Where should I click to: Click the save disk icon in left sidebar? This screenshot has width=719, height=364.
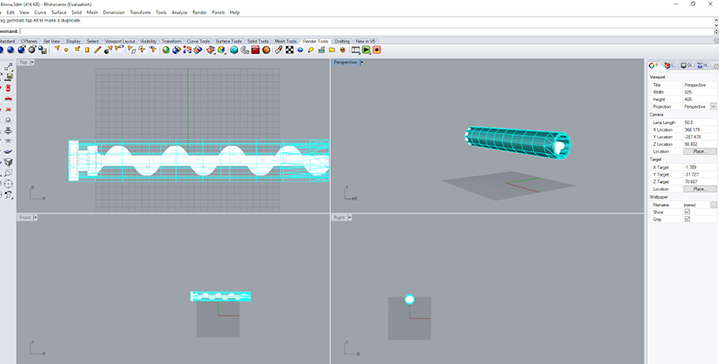pos(8,77)
